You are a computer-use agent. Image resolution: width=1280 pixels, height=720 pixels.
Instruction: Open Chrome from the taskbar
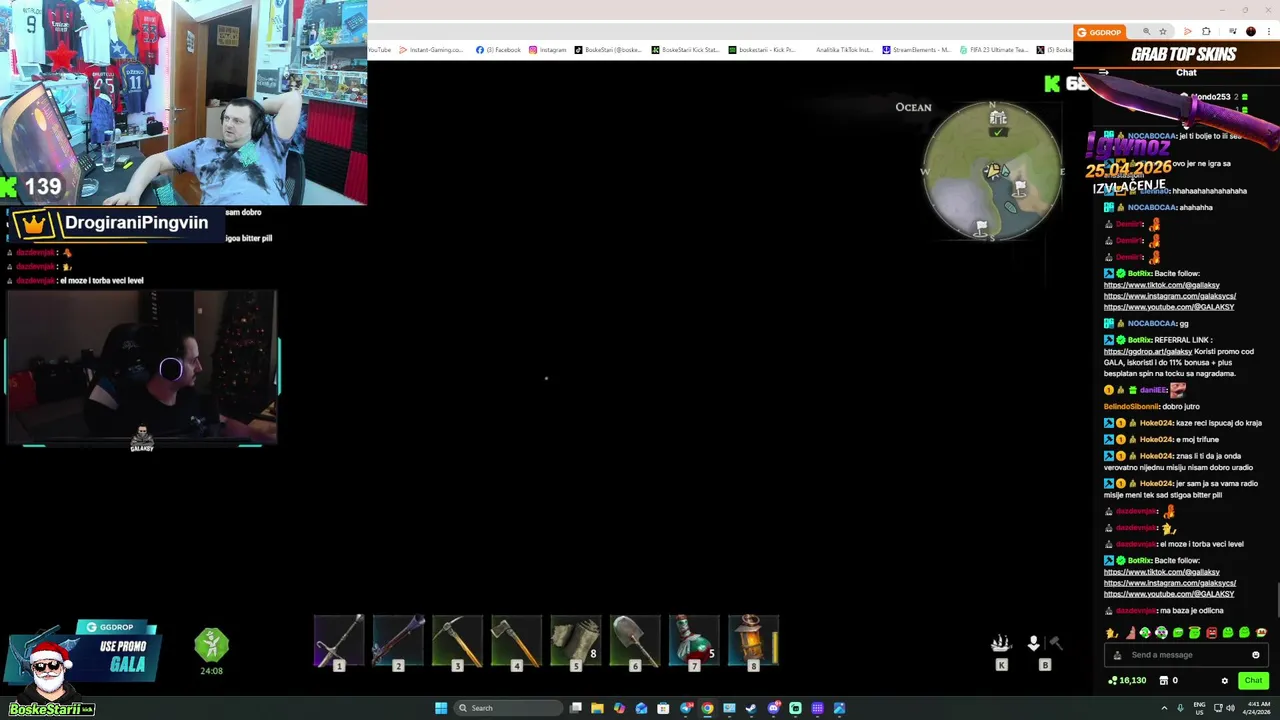pyautogui.click(x=707, y=708)
